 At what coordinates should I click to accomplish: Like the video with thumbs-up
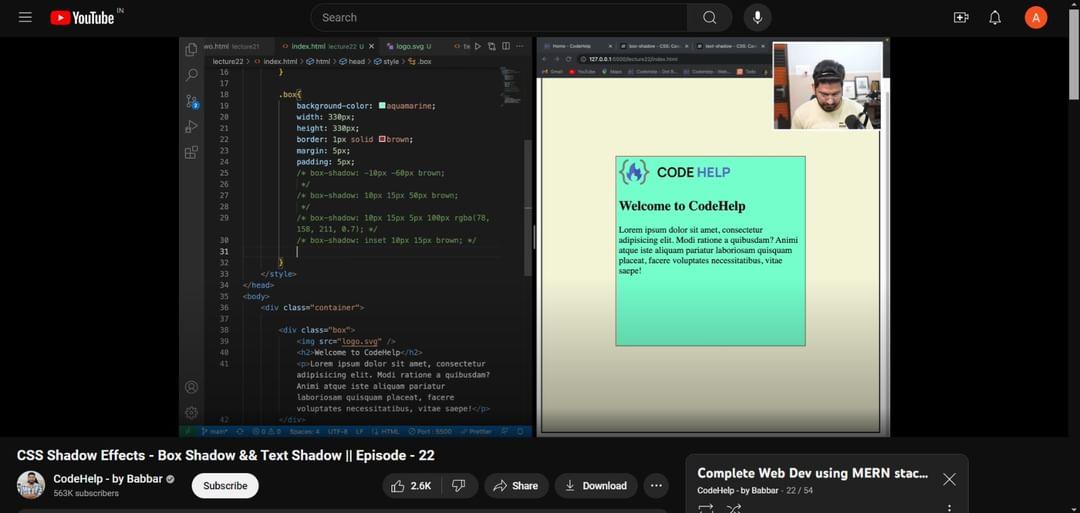(x=412, y=485)
